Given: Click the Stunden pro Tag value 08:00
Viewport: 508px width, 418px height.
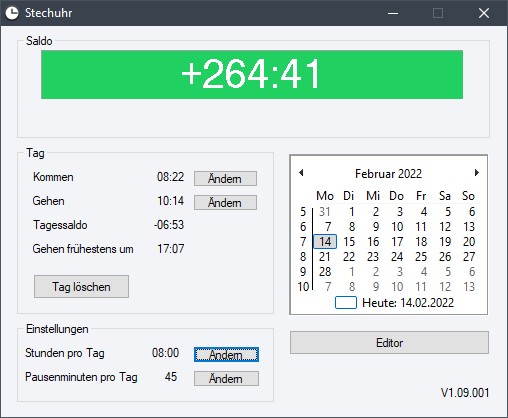Looking at the screenshot, I should click(x=165, y=353).
